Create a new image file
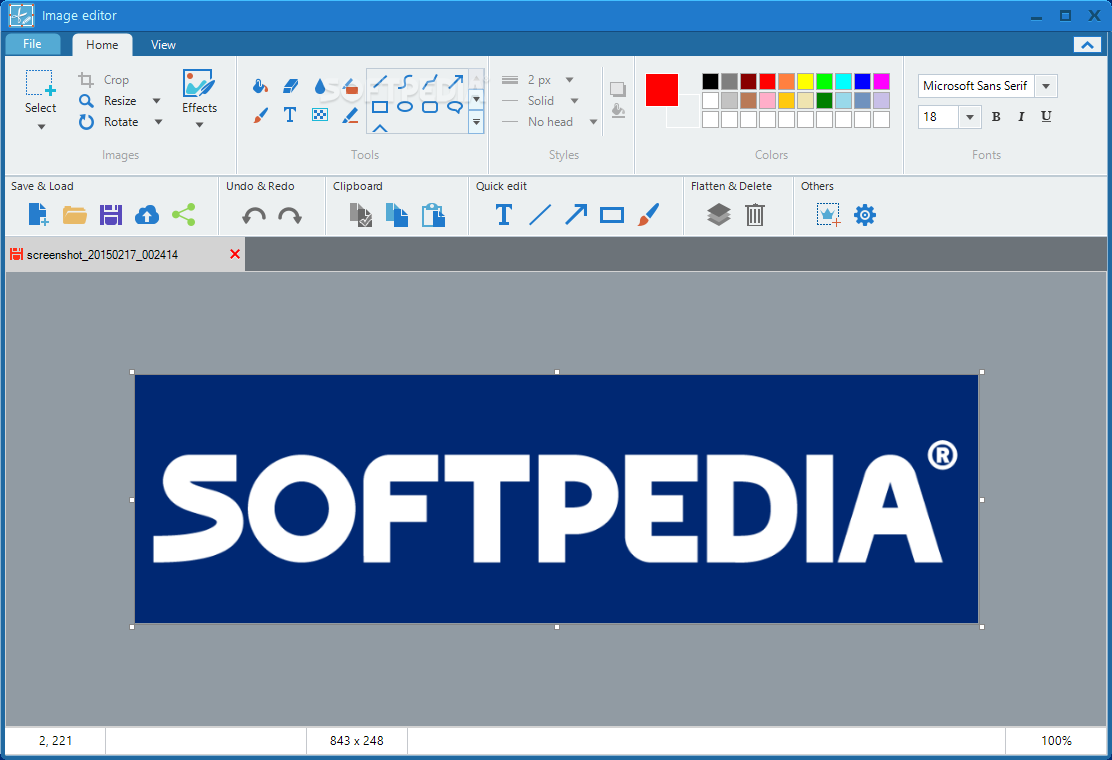 38,214
